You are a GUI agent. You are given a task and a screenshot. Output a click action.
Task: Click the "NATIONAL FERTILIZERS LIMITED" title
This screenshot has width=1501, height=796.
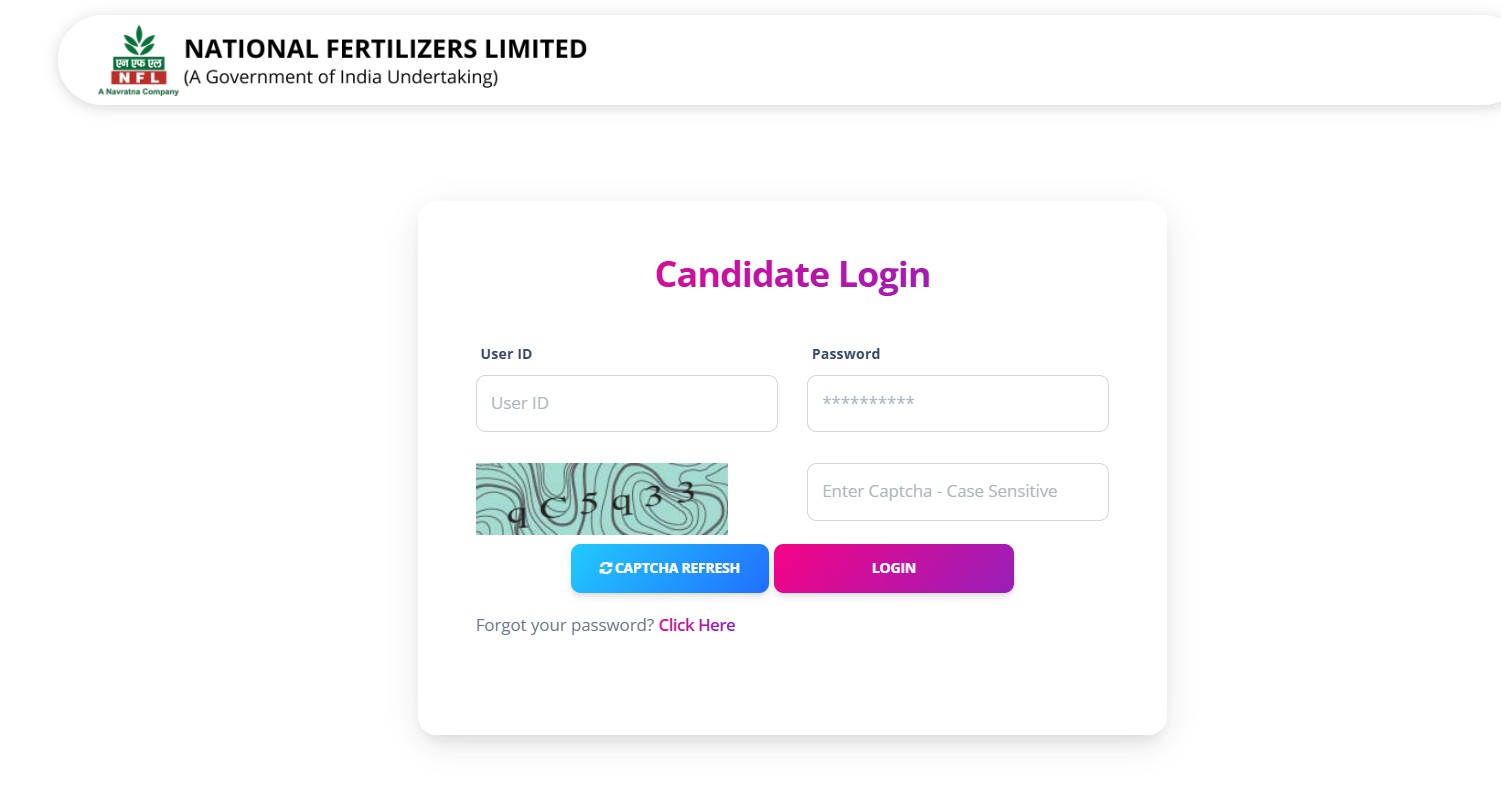point(385,48)
